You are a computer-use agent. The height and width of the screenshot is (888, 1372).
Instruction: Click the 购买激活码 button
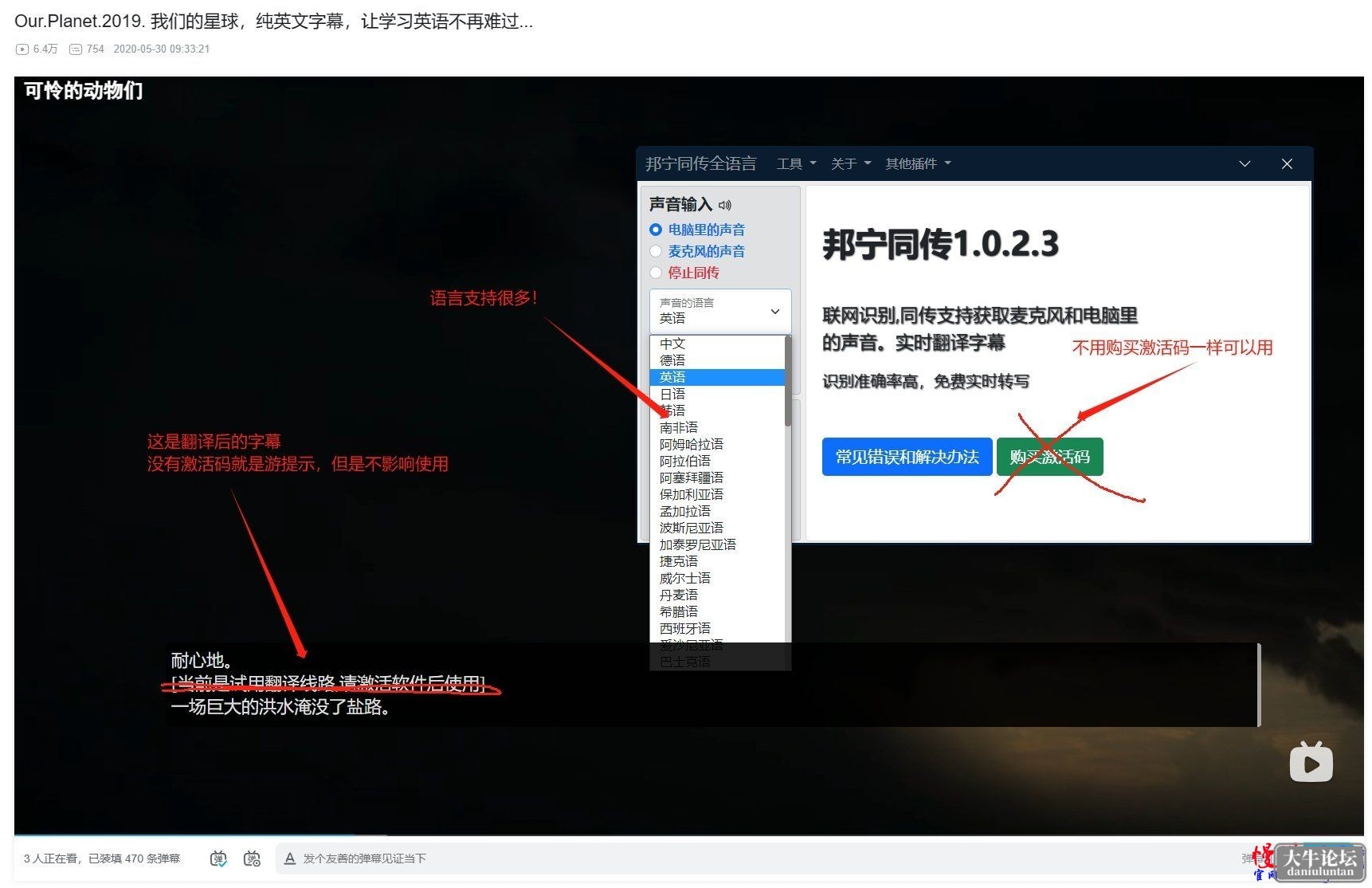(x=1049, y=457)
